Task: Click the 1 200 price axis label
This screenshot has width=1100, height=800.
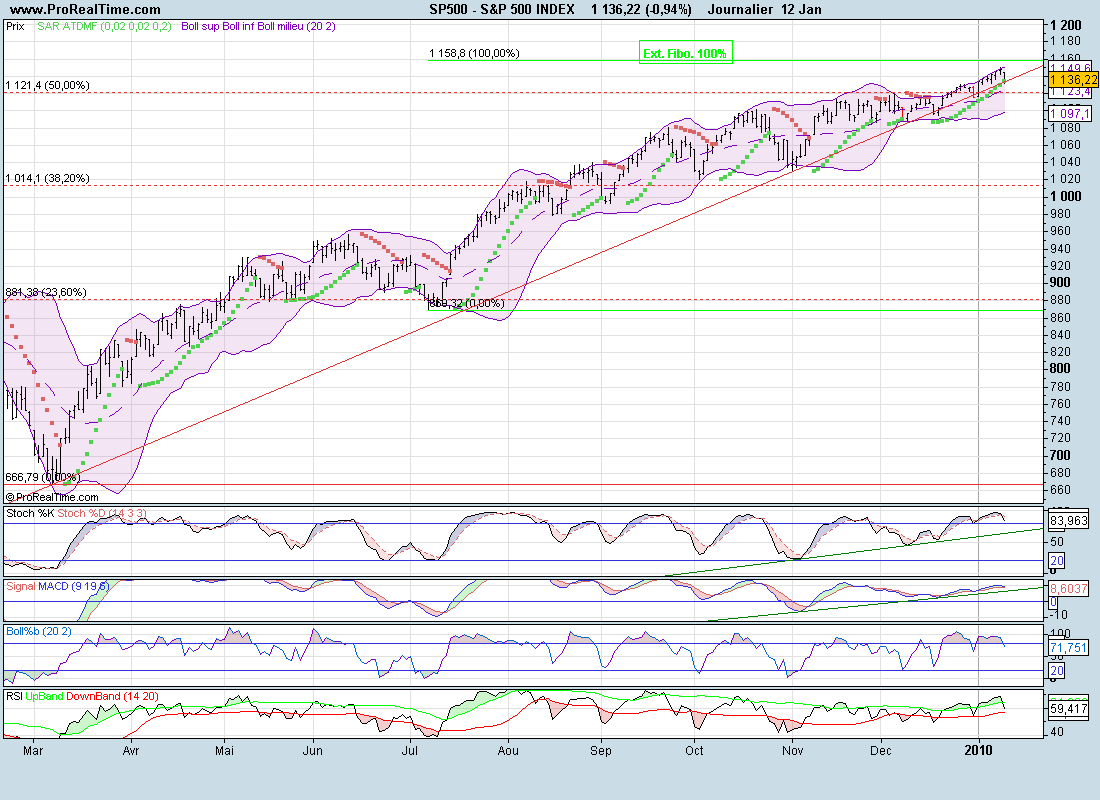Action: coord(1066,25)
